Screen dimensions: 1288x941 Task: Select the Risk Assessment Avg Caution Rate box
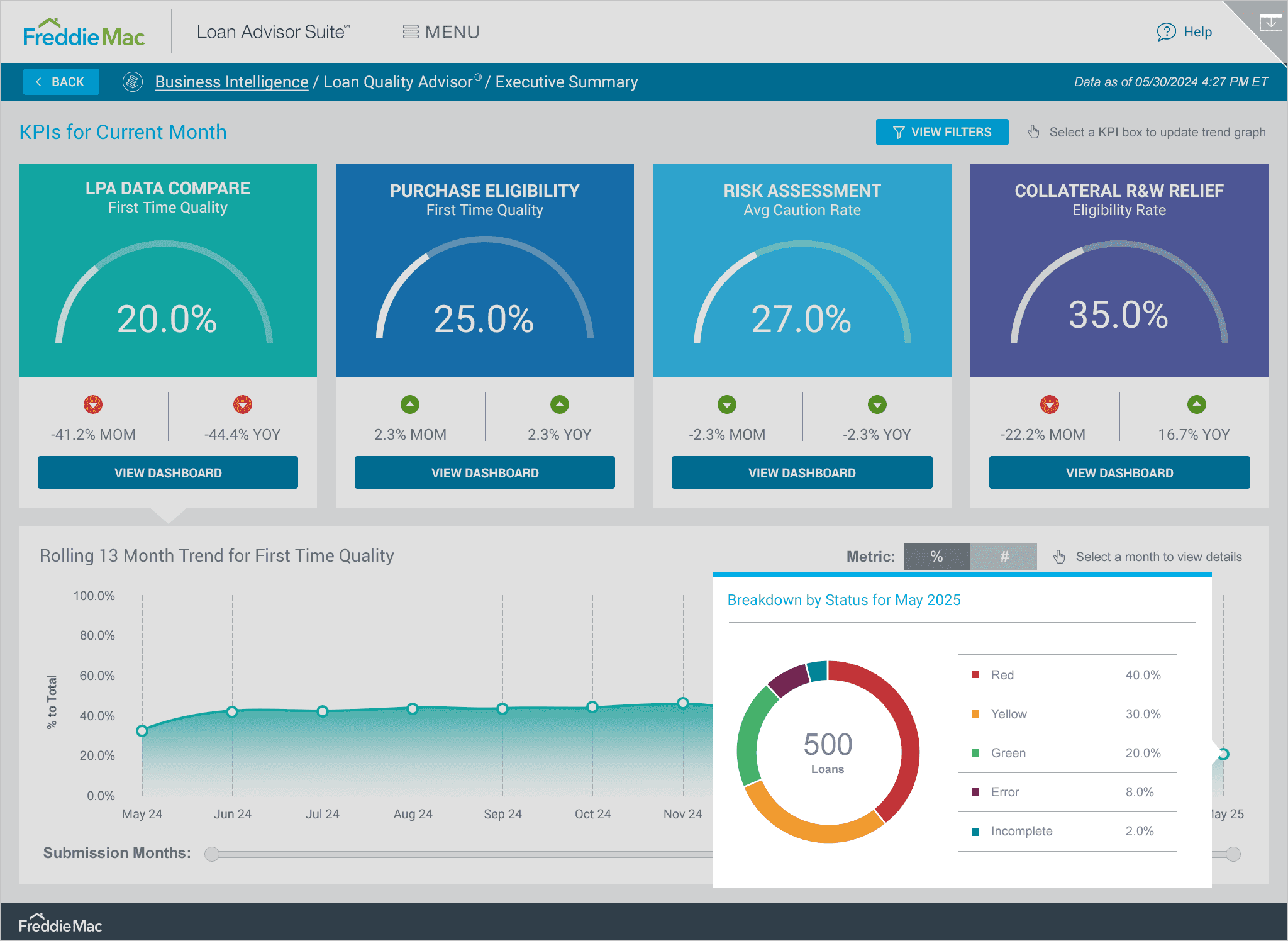point(802,270)
